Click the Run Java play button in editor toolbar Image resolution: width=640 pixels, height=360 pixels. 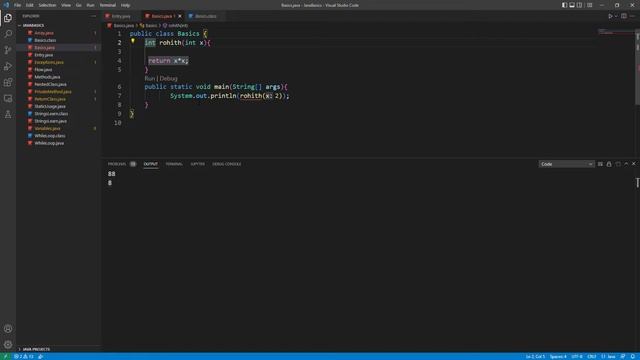click(610, 16)
